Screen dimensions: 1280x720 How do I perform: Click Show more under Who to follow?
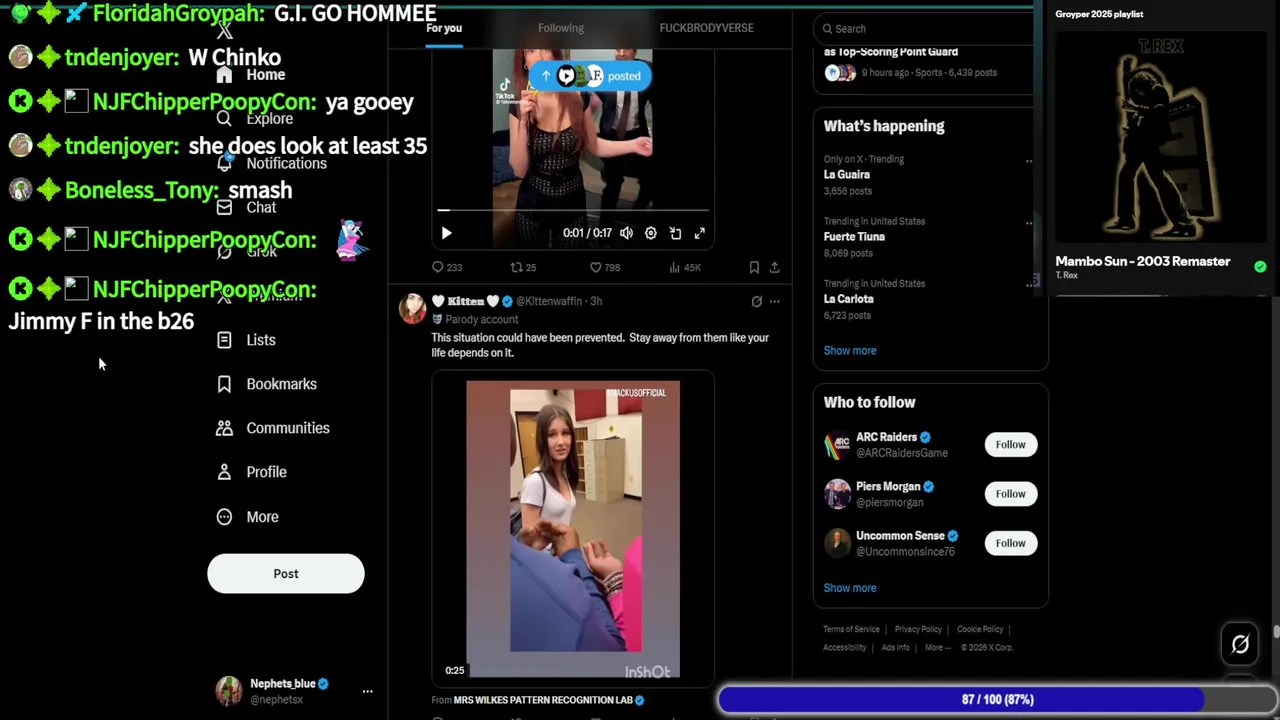pos(850,588)
